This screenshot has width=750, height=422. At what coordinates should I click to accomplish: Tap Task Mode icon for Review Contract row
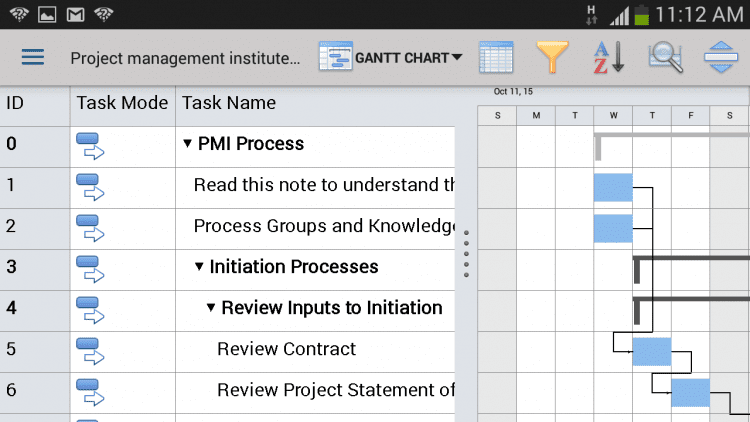click(x=90, y=352)
